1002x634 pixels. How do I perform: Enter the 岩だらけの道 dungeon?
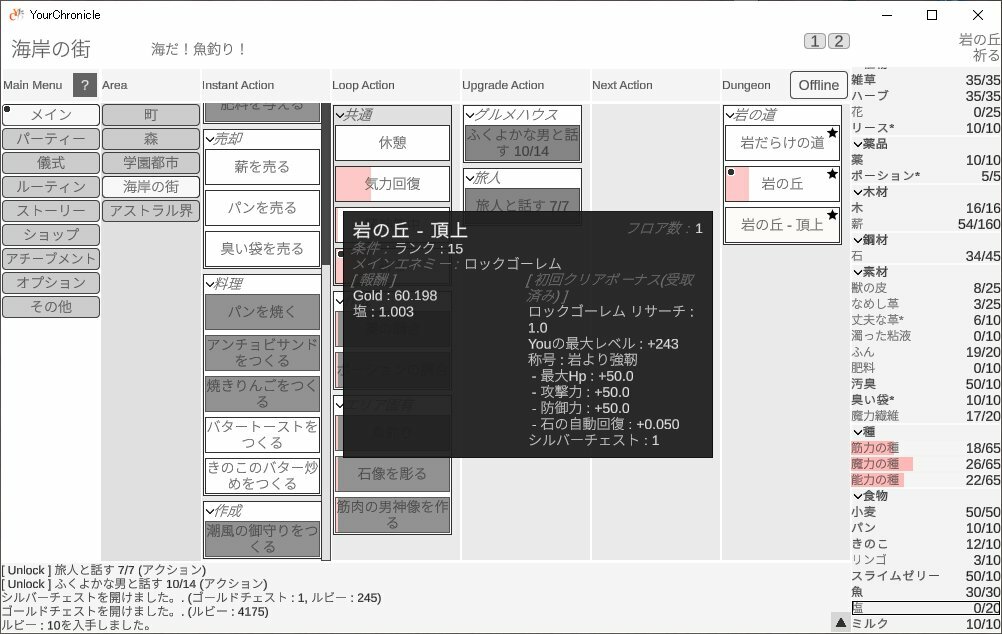[x=782, y=143]
